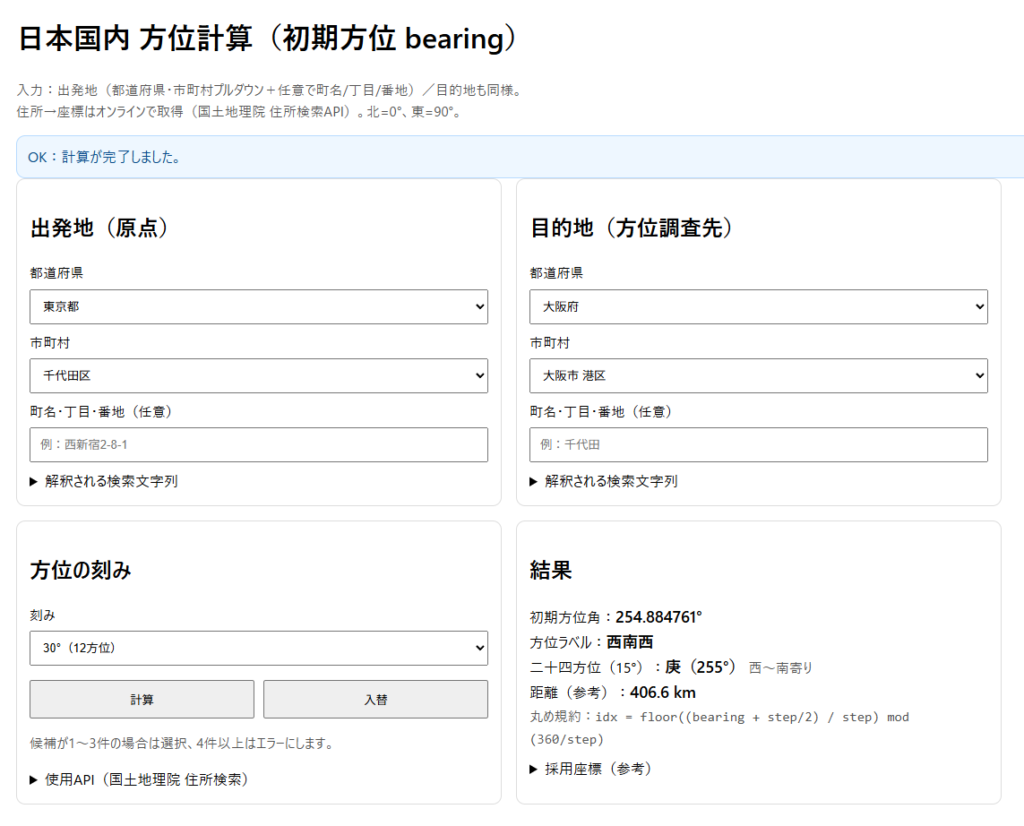Open the 目的地 都道府県 dropdown showing 大阪府

(x=758, y=307)
